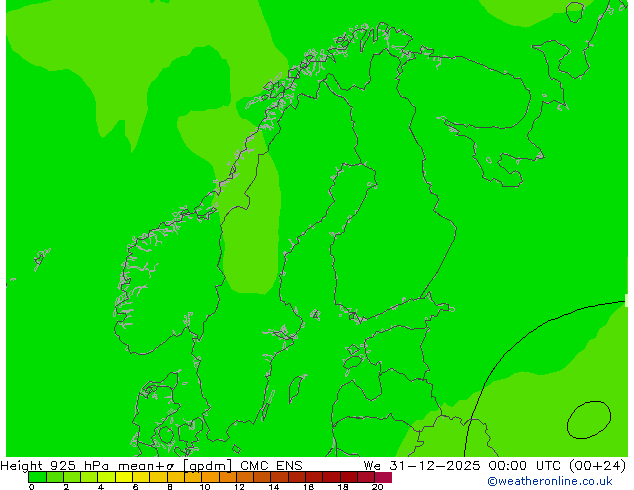Click the 'Height 925 hPa' title text
This screenshot has height=490, width=634.
55,466
